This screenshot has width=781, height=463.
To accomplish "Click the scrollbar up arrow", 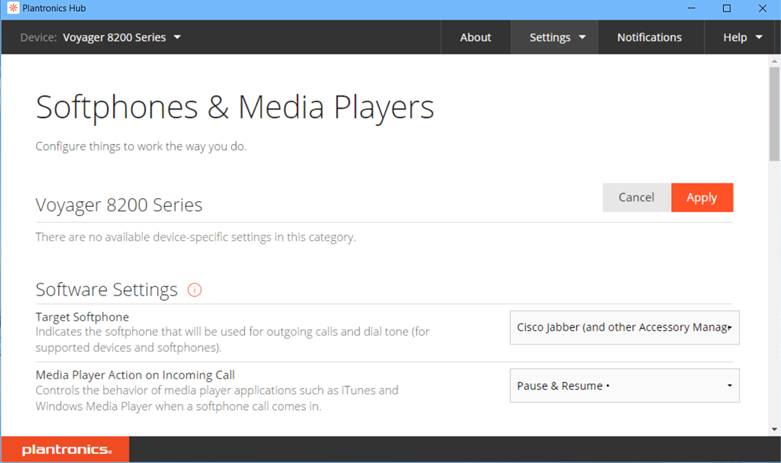I will tap(774, 61).
